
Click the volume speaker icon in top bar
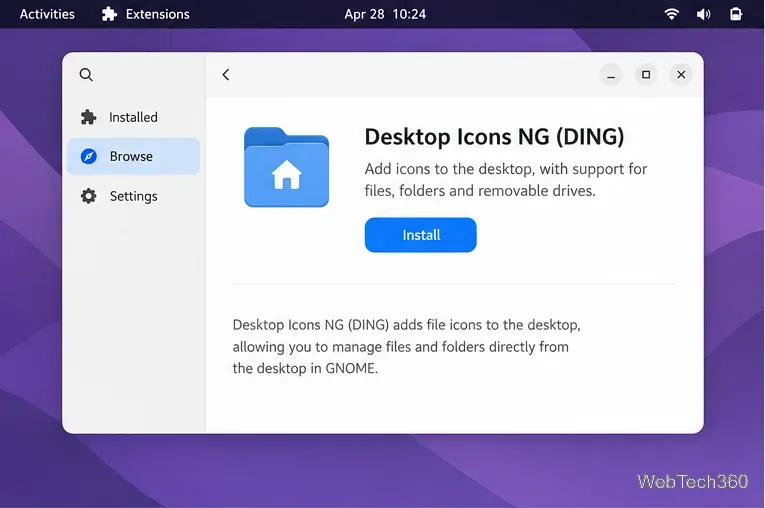[703, 14]
